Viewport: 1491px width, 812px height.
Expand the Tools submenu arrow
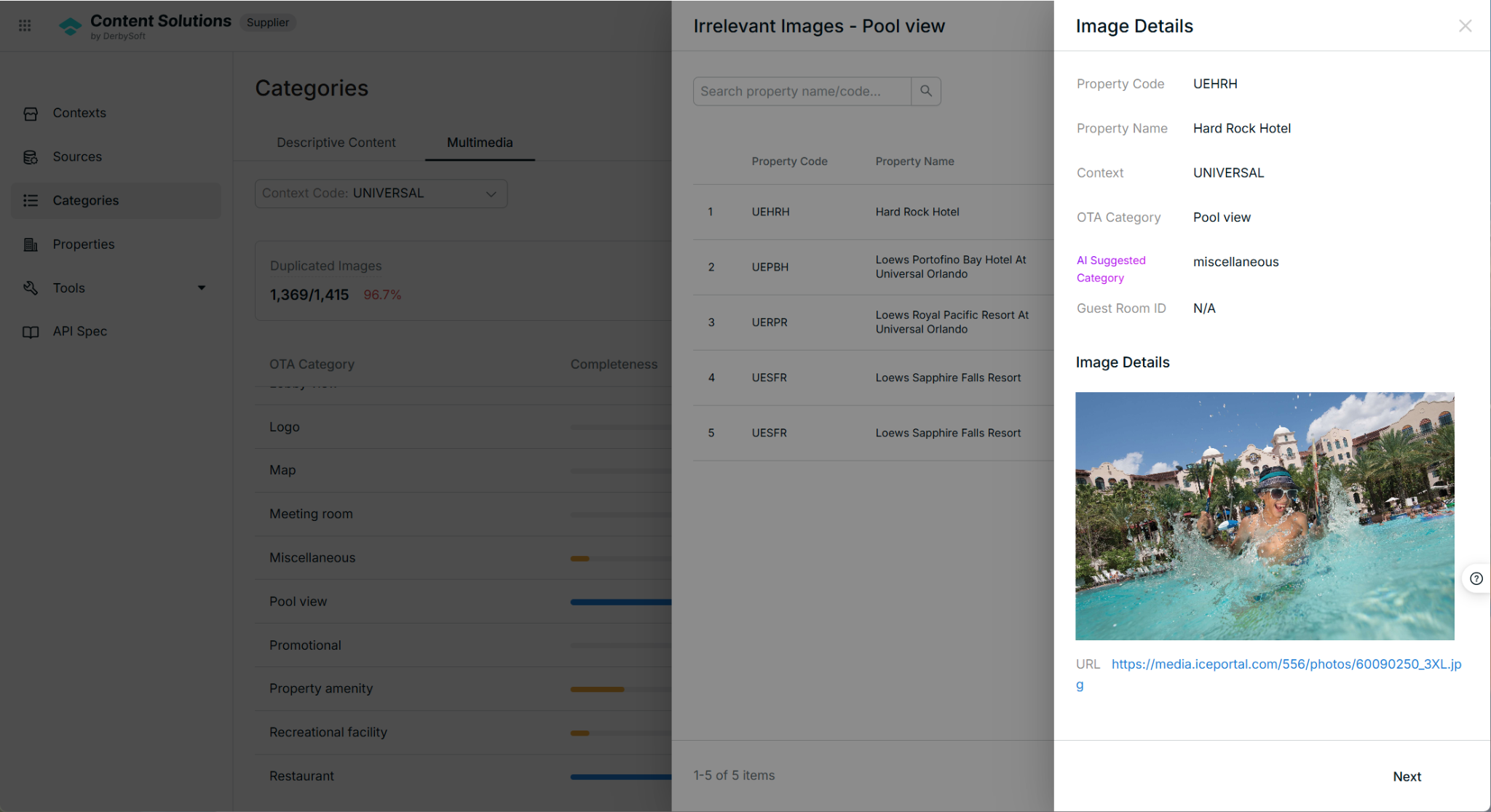tap(202, 288)
